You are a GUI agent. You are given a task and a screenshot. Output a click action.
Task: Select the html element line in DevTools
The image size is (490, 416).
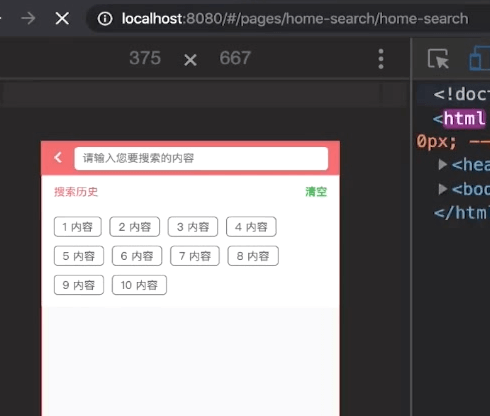[x=459, y=118]
